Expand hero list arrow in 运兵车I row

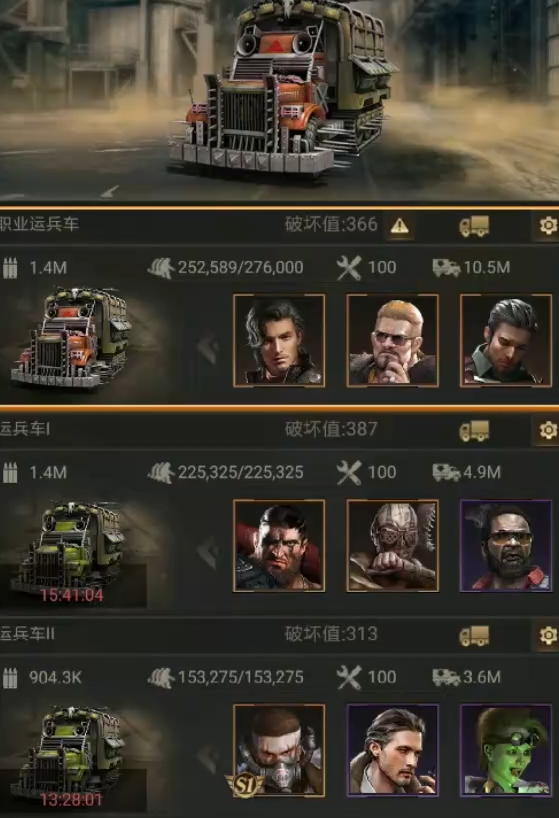209,552
